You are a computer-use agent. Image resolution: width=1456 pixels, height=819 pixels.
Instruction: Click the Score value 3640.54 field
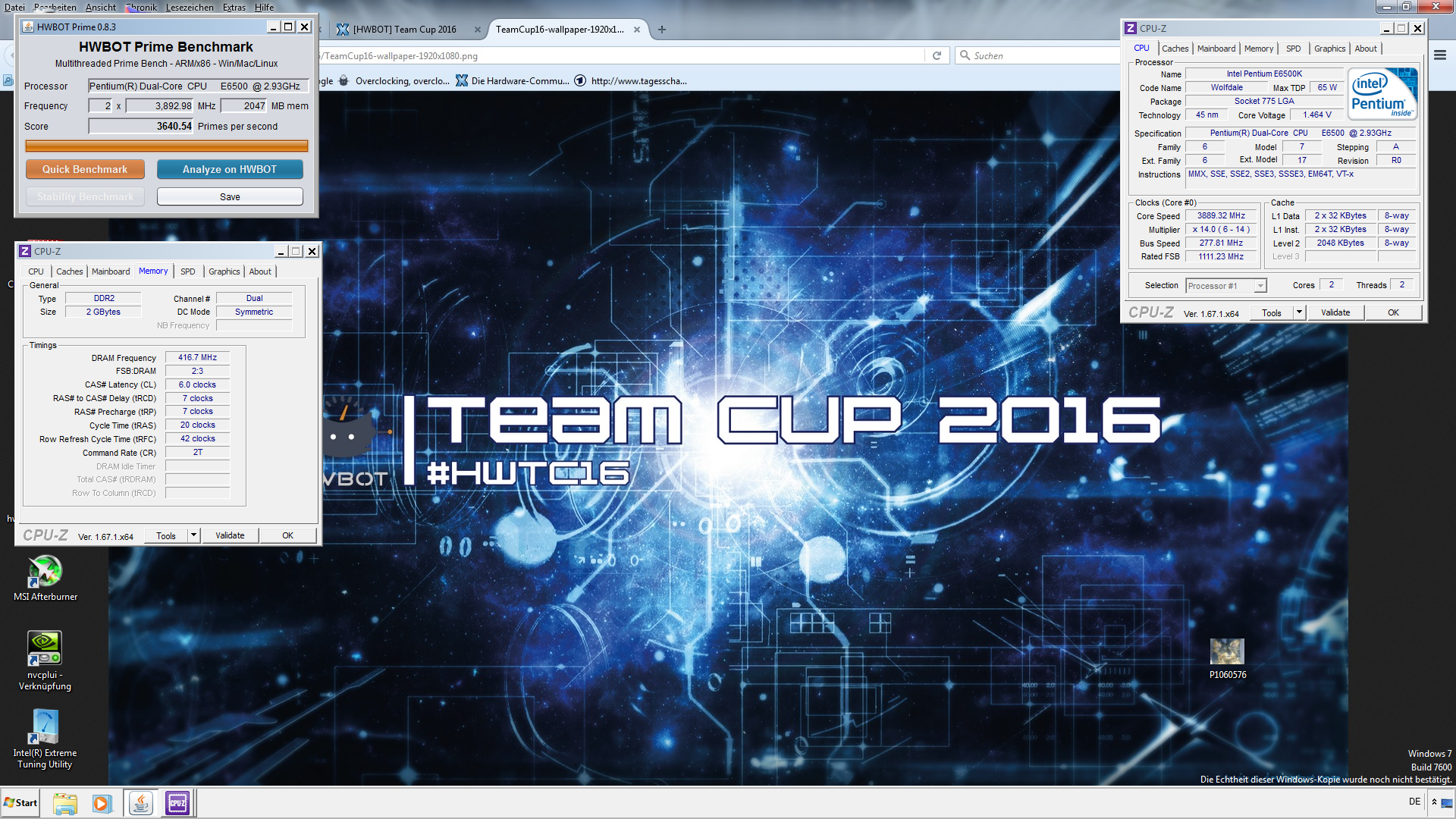click(x=141, y=127)
